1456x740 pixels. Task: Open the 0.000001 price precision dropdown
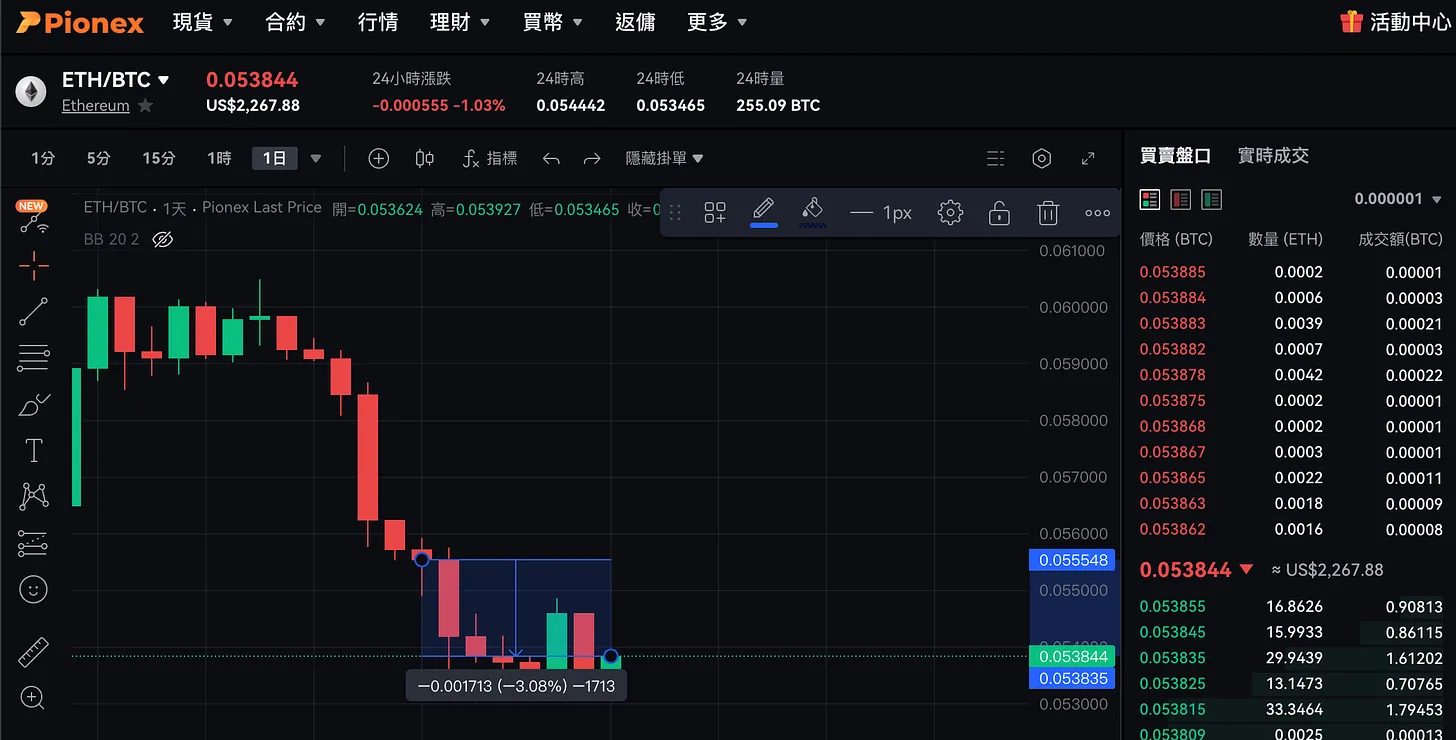(x=1398, y=199)
